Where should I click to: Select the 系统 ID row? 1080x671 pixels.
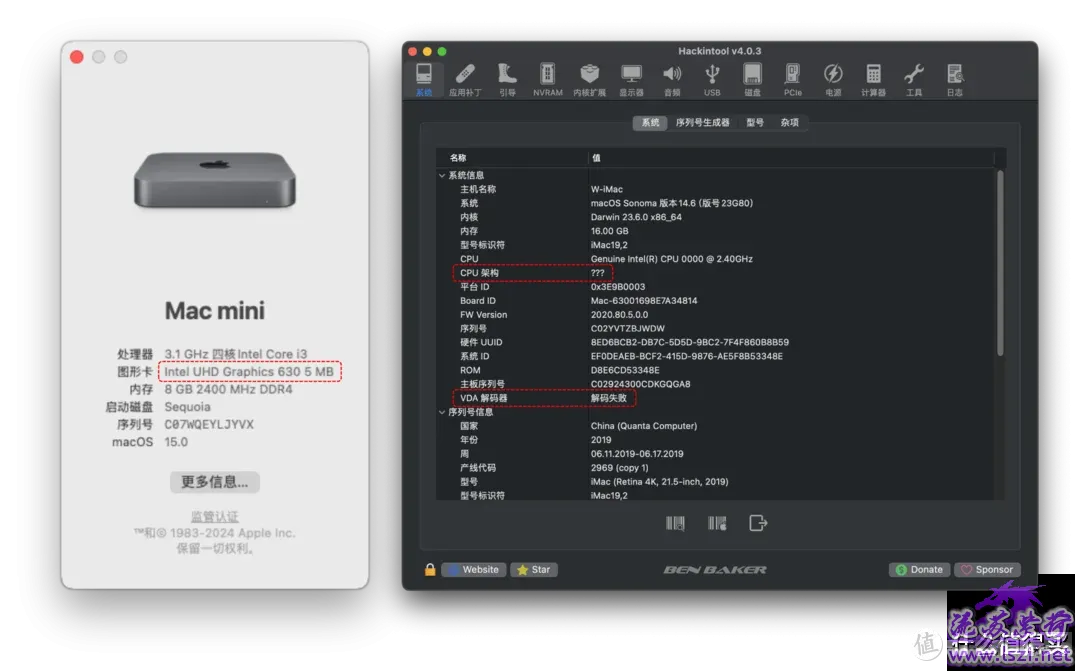click(716, 356)
